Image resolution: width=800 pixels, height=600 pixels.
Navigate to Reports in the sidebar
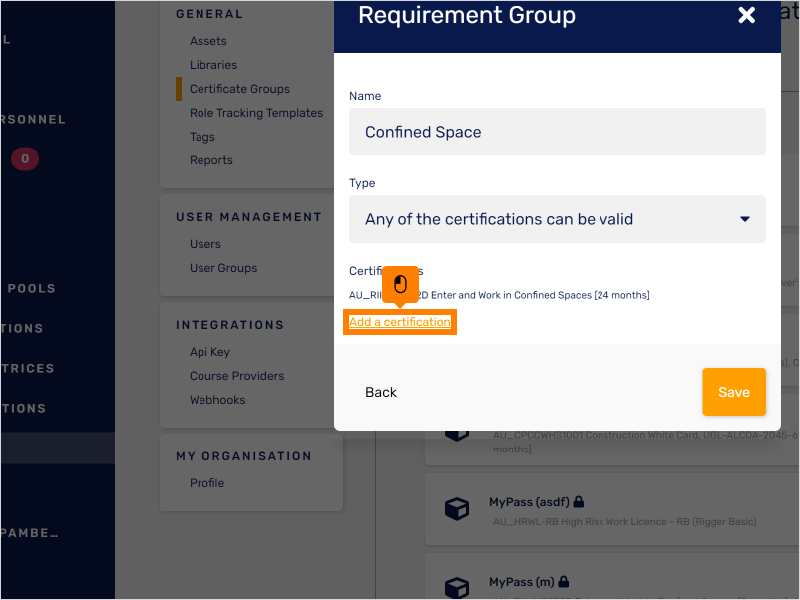[x=211, y=159]
